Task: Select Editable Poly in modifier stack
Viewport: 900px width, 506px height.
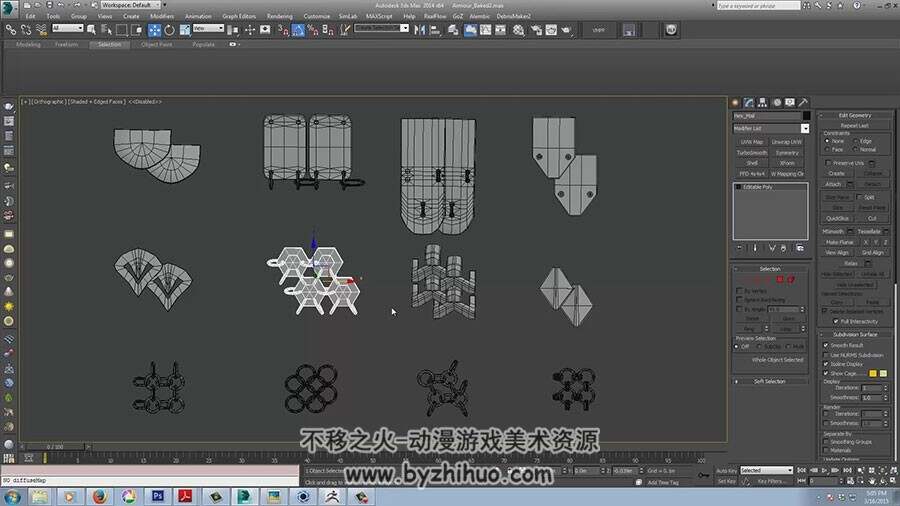Action: pos(758,187)
